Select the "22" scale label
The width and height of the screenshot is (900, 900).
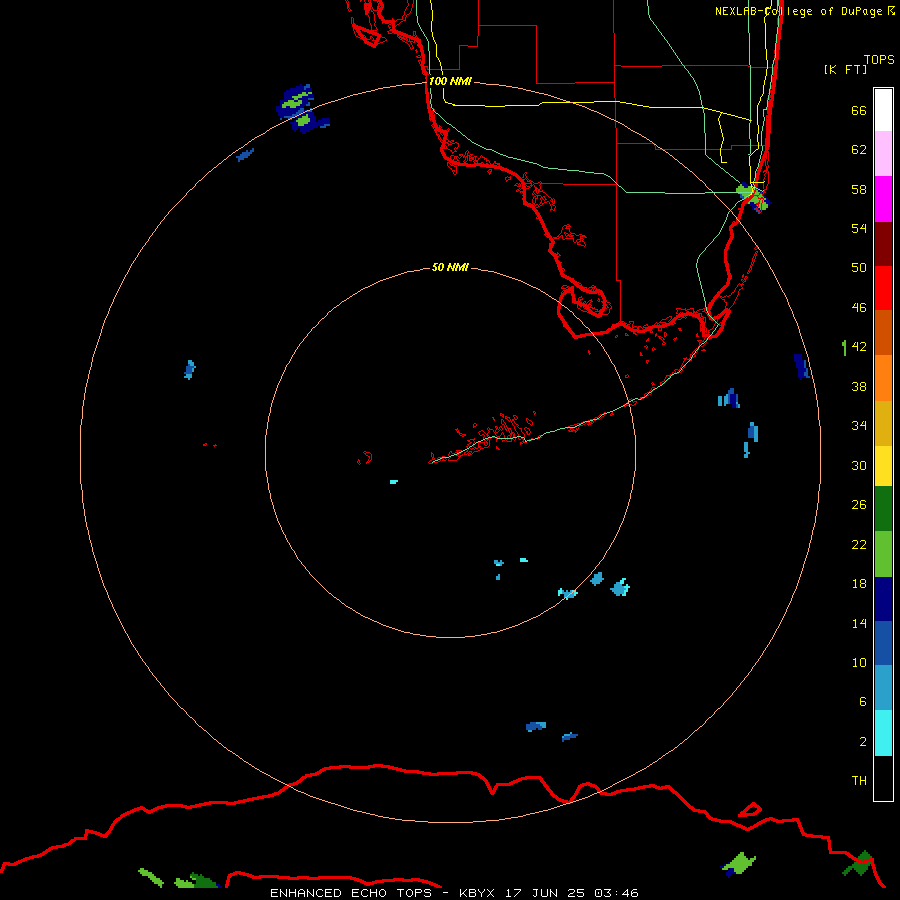coord(859,544)
